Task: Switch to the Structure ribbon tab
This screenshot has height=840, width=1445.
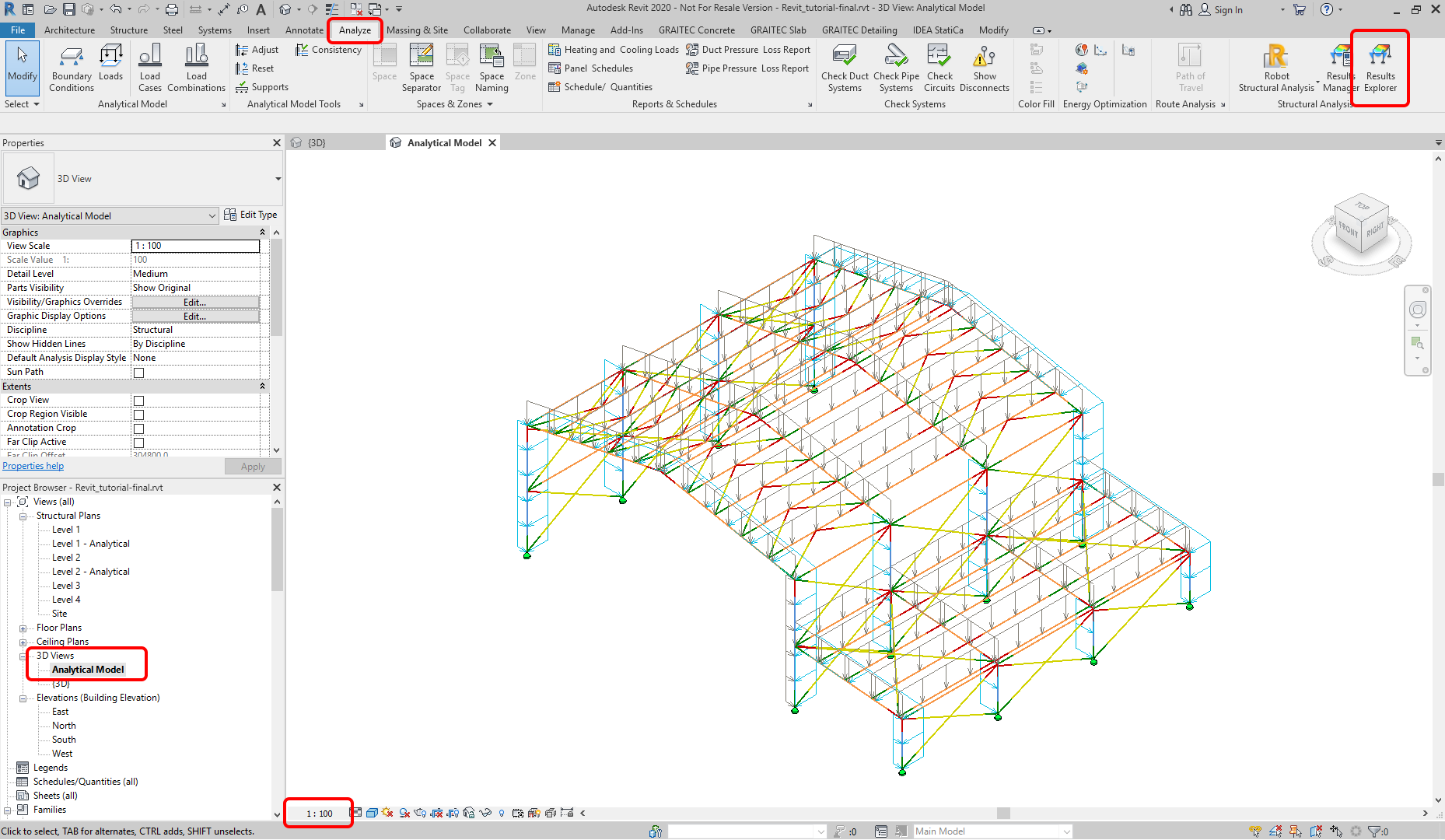Action: click(x=128, y=30)
